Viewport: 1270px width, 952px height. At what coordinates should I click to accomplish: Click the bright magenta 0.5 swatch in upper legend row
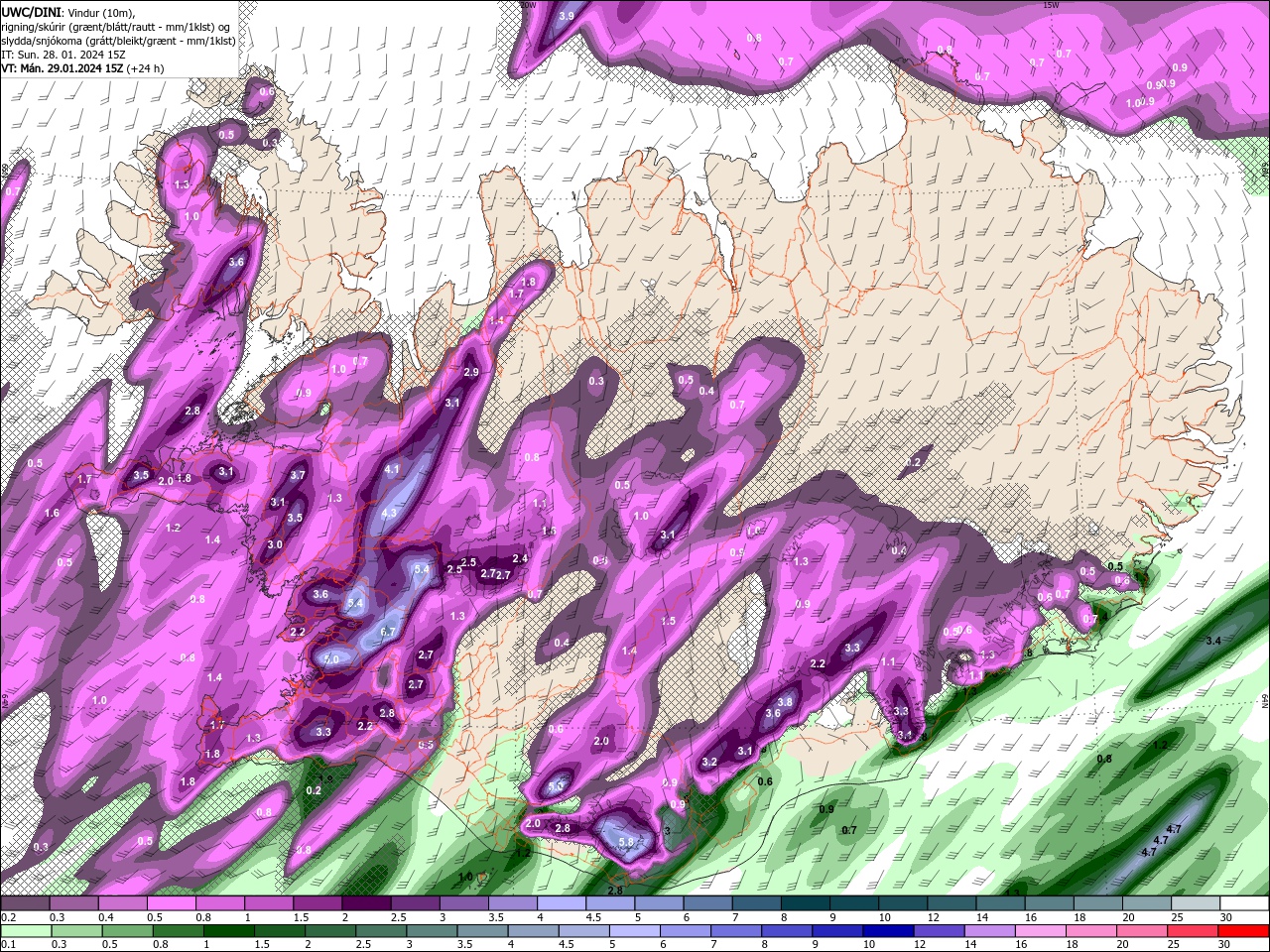point(171,903)
